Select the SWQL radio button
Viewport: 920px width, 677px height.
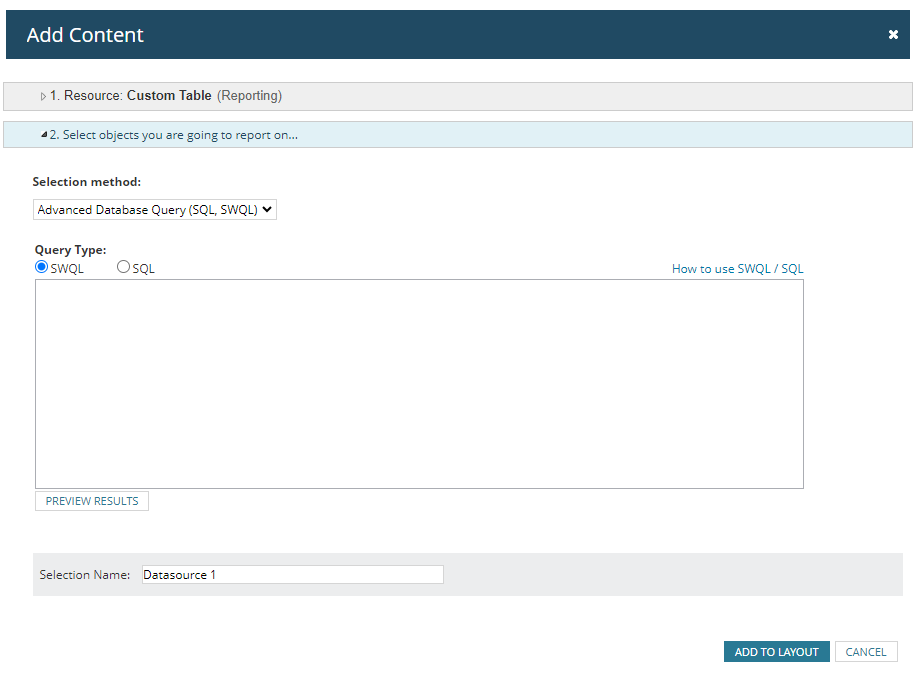(x=41, y=267)
